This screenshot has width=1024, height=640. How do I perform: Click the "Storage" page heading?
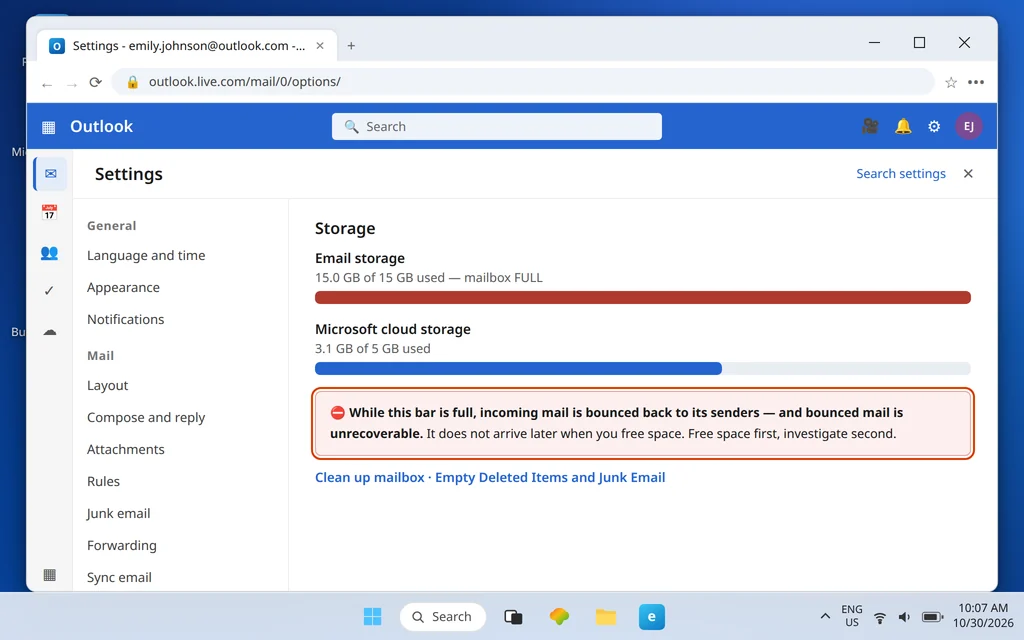(x=345, y=229)
